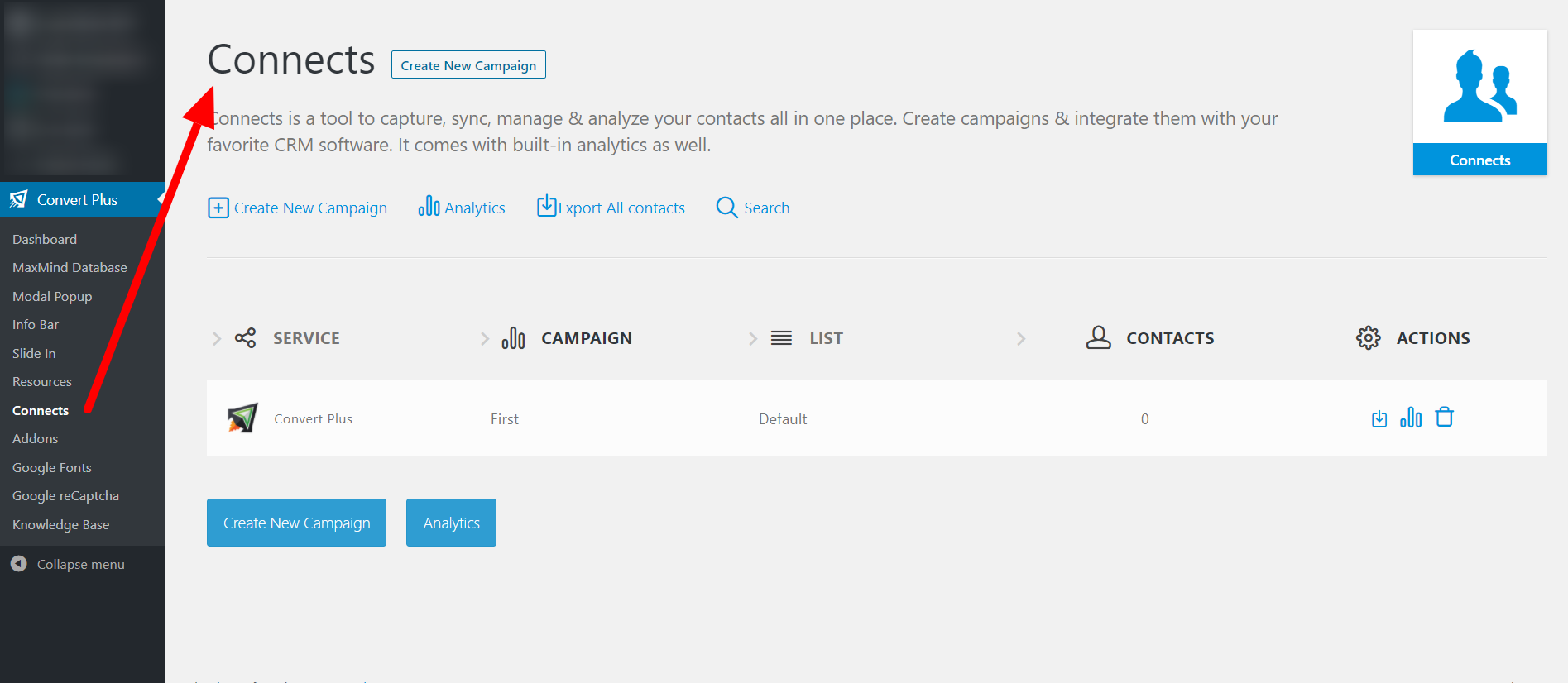
Task: Open the Addons page
Action: click(x=36, y=438)
